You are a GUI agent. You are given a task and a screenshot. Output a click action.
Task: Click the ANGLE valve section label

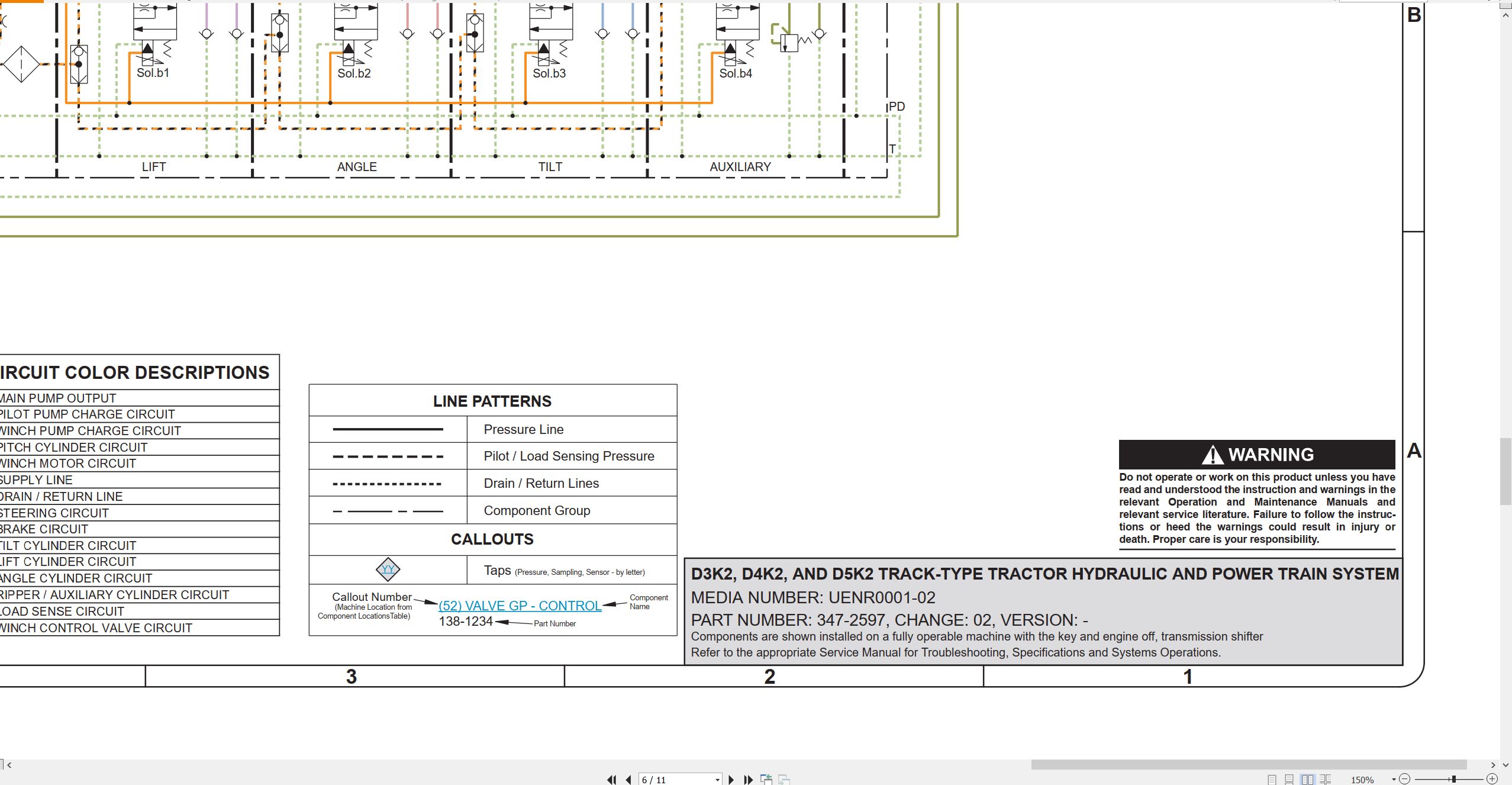(x=357, y=167)
